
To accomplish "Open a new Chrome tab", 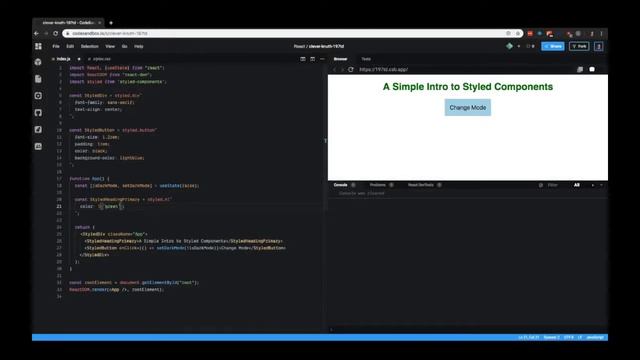I will tap(111, 23).
